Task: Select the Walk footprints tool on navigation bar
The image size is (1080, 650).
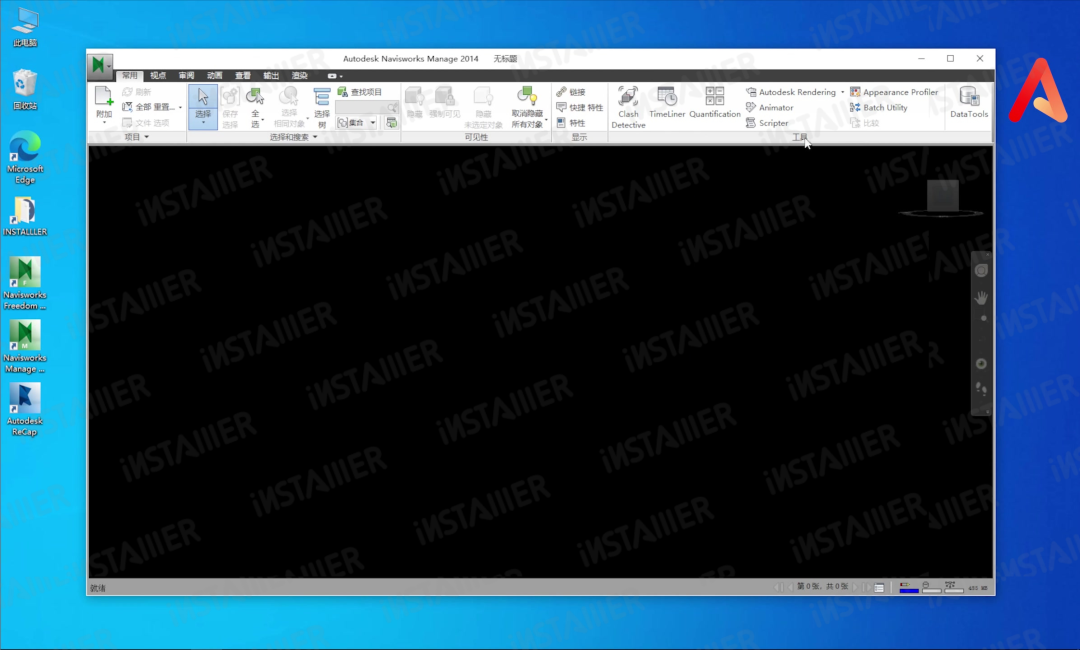Action: [981, 389]
